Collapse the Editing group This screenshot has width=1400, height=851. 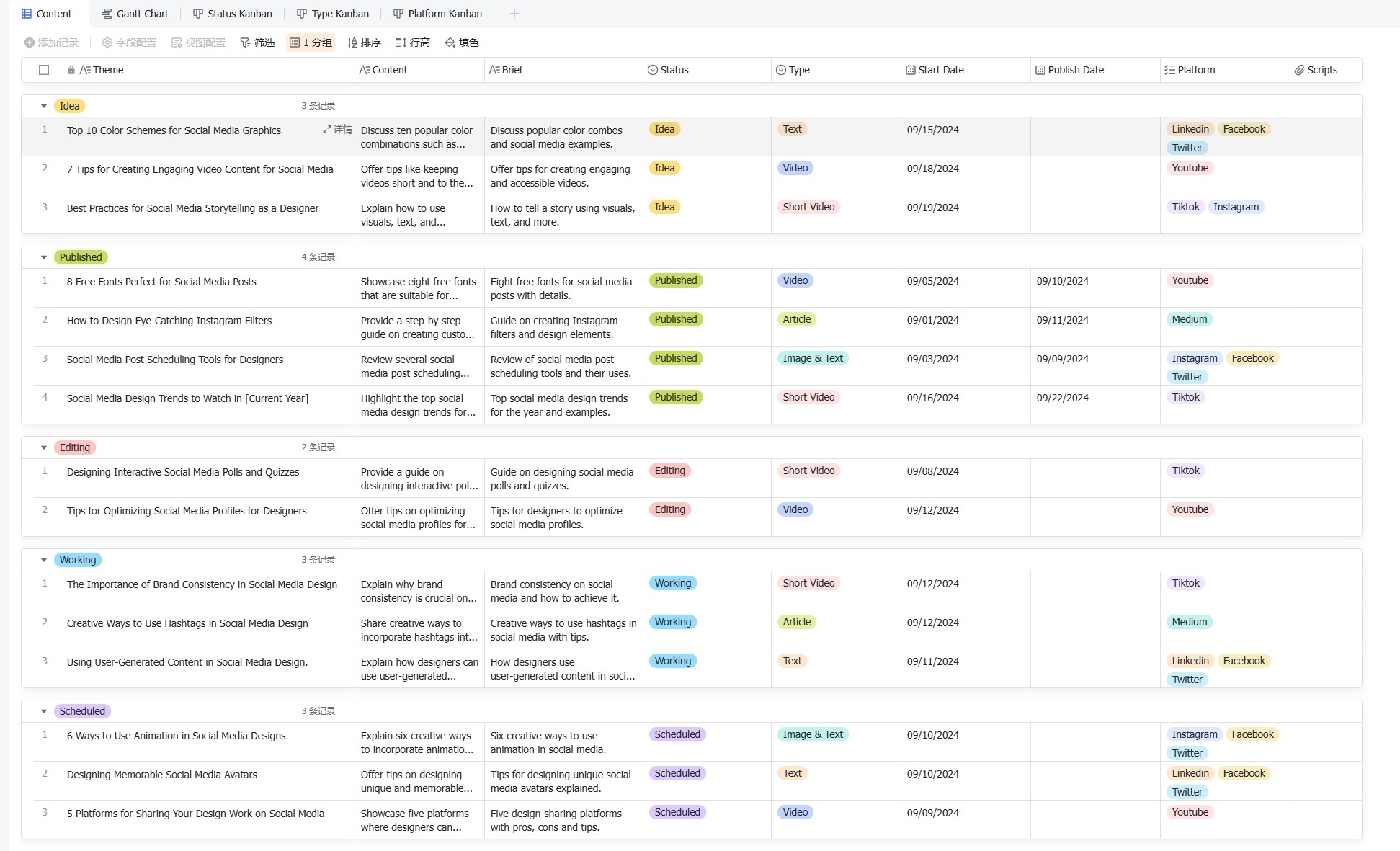click(x=44, y=447)
